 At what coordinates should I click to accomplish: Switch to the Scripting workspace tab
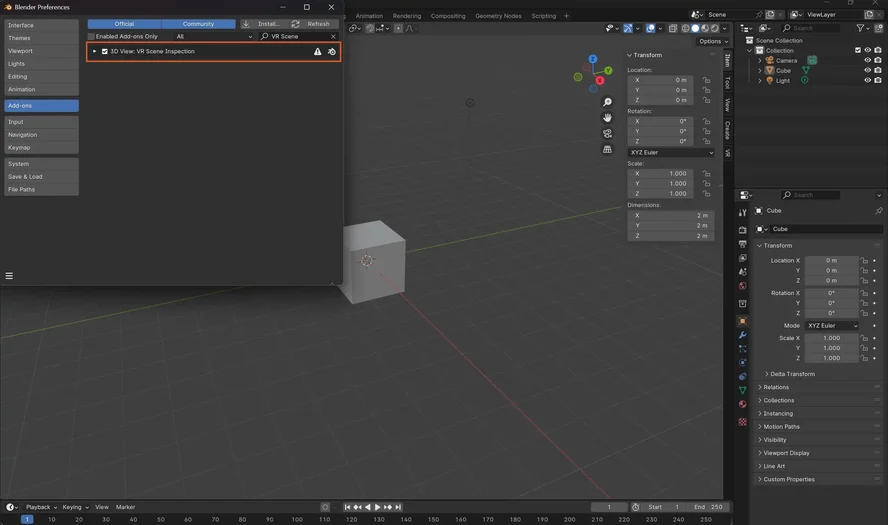coord(543,16)
